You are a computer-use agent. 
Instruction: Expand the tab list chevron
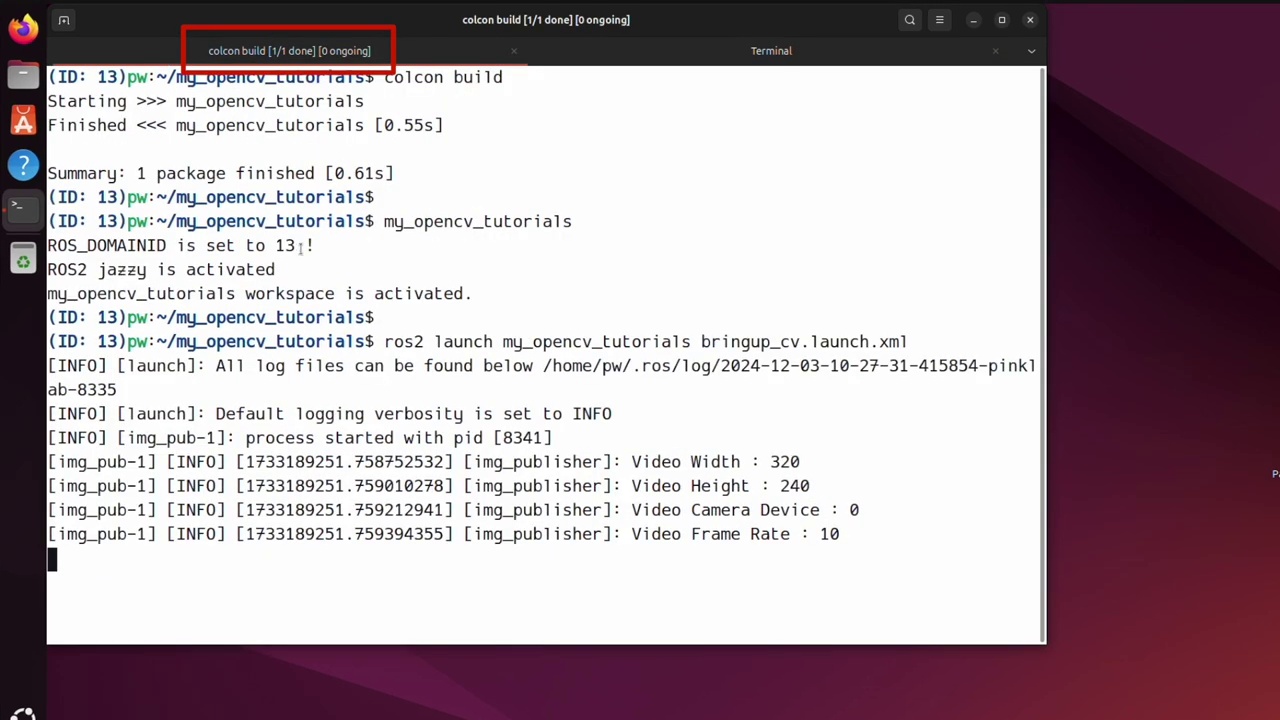tap(1031, 51)
